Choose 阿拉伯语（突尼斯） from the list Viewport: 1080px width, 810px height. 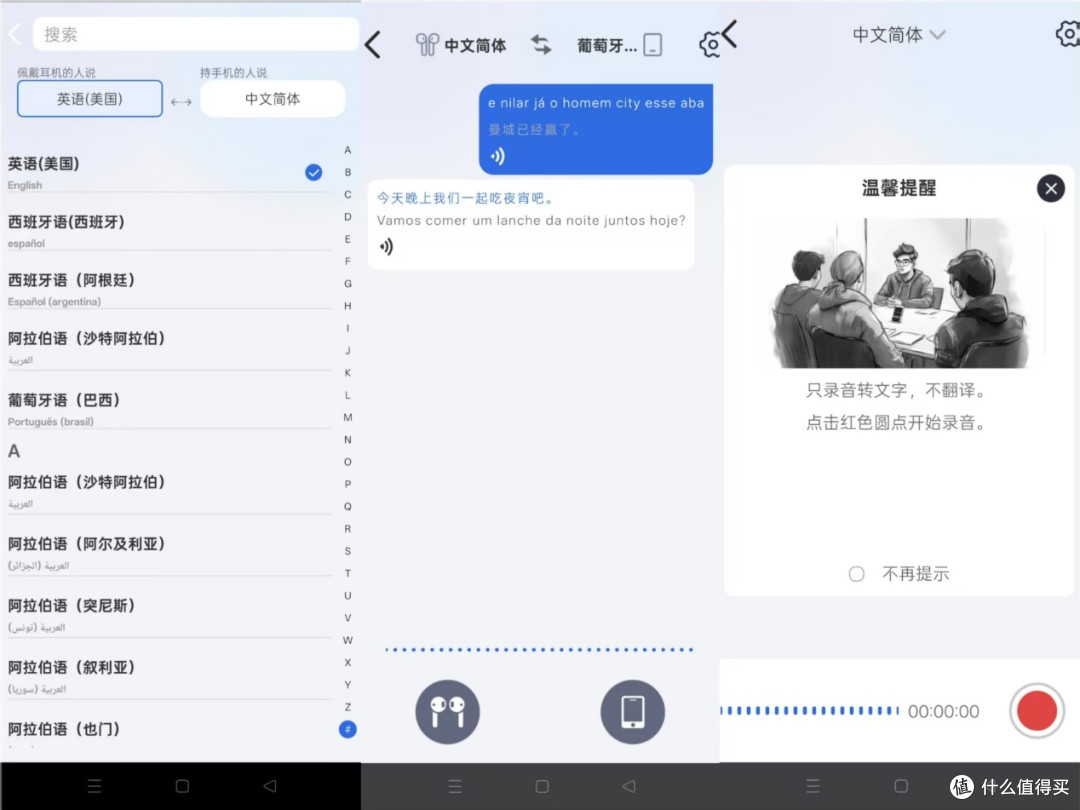pyautogui.click(x=169, y=614)
